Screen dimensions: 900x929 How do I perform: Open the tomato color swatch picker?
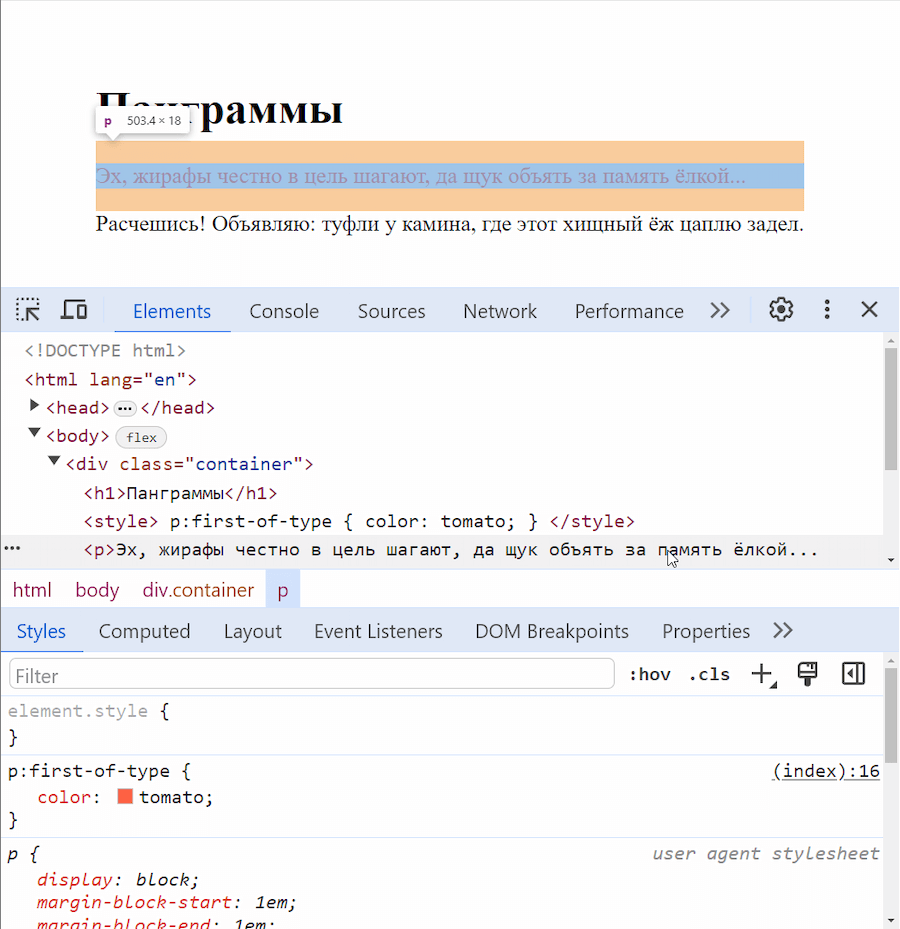(x=125, y=796)
